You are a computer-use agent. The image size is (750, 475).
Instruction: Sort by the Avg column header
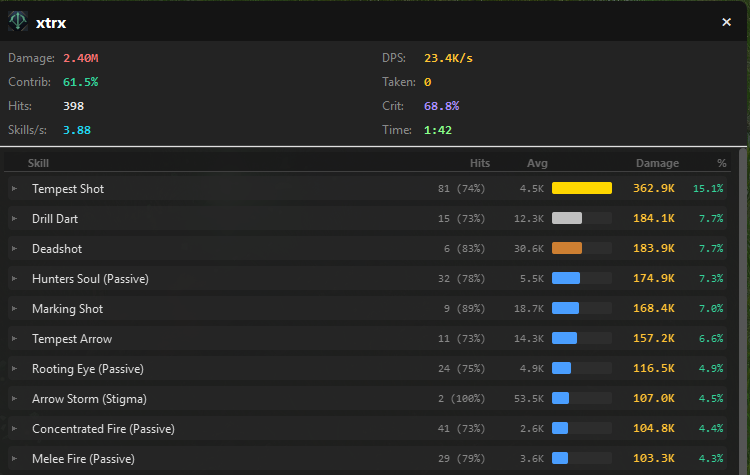(x=537, y=163)
